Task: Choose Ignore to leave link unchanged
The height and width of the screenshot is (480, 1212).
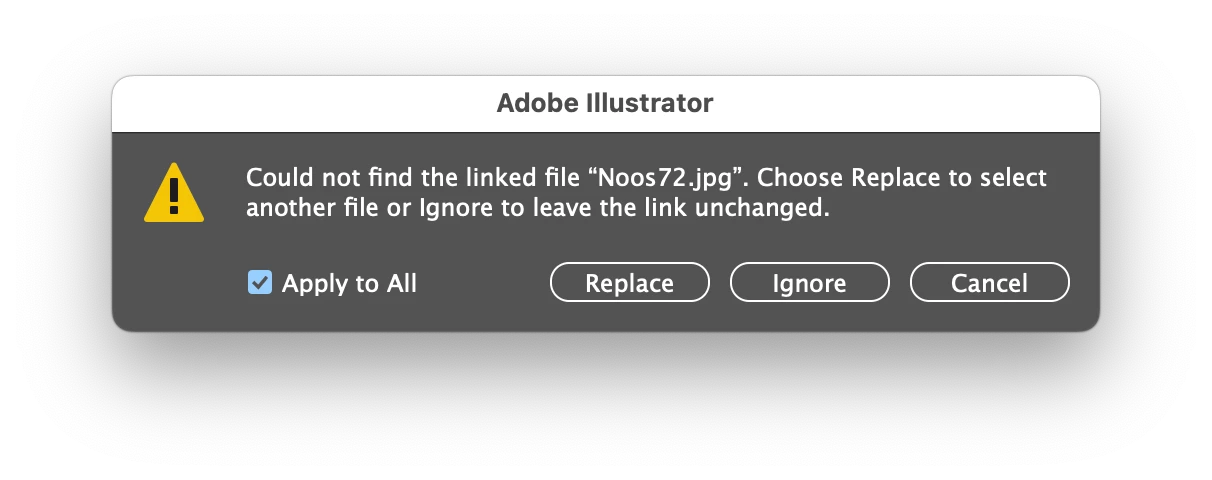Action: pos(810,283)
